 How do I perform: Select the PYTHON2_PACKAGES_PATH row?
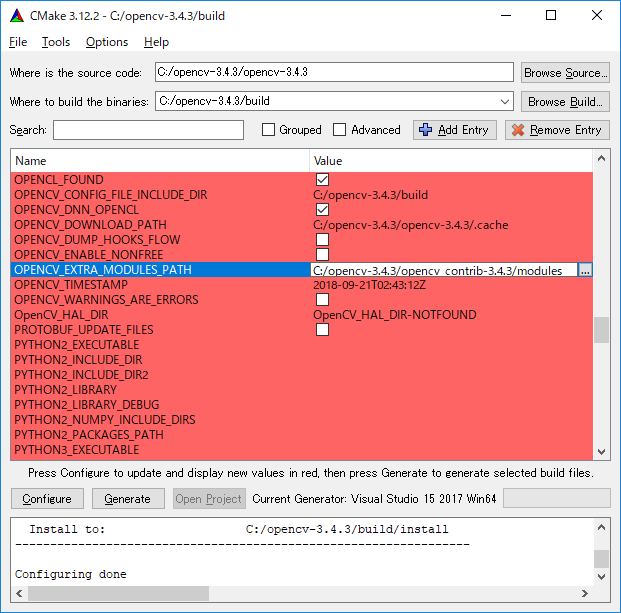click(301, 435)
